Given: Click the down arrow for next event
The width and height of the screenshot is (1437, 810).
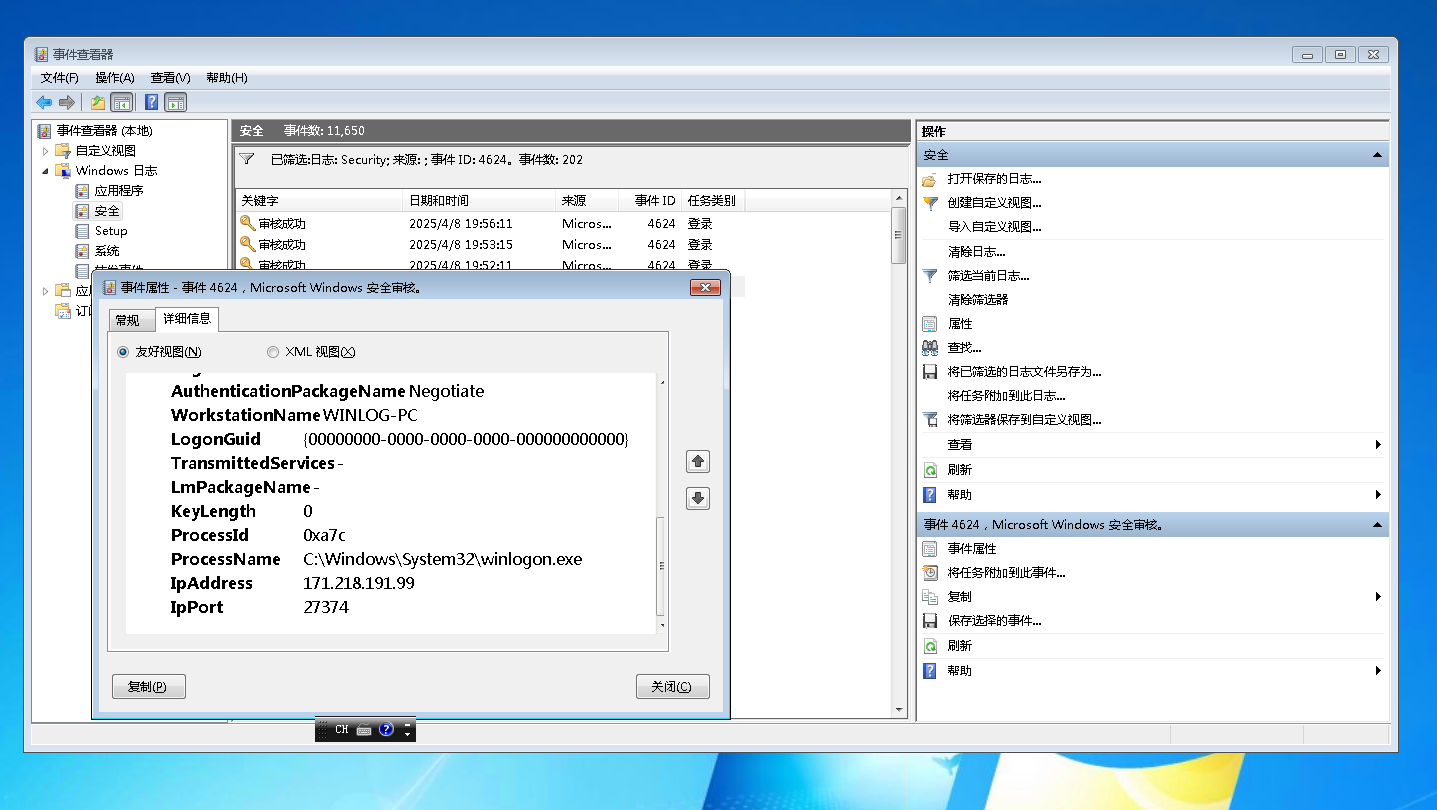Looking at the screenshot, I should coord(698,498).
